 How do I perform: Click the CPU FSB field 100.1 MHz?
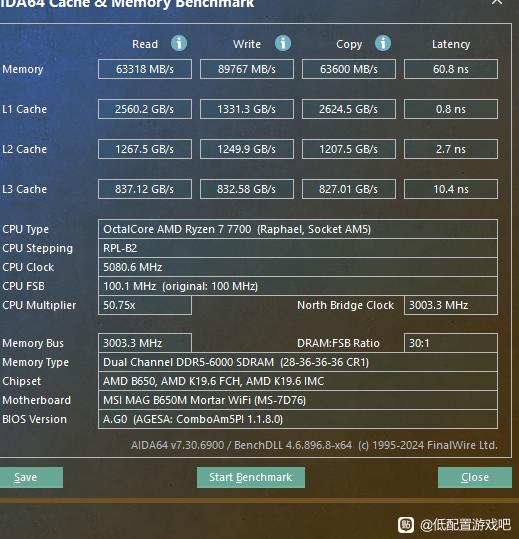point(298,286)
